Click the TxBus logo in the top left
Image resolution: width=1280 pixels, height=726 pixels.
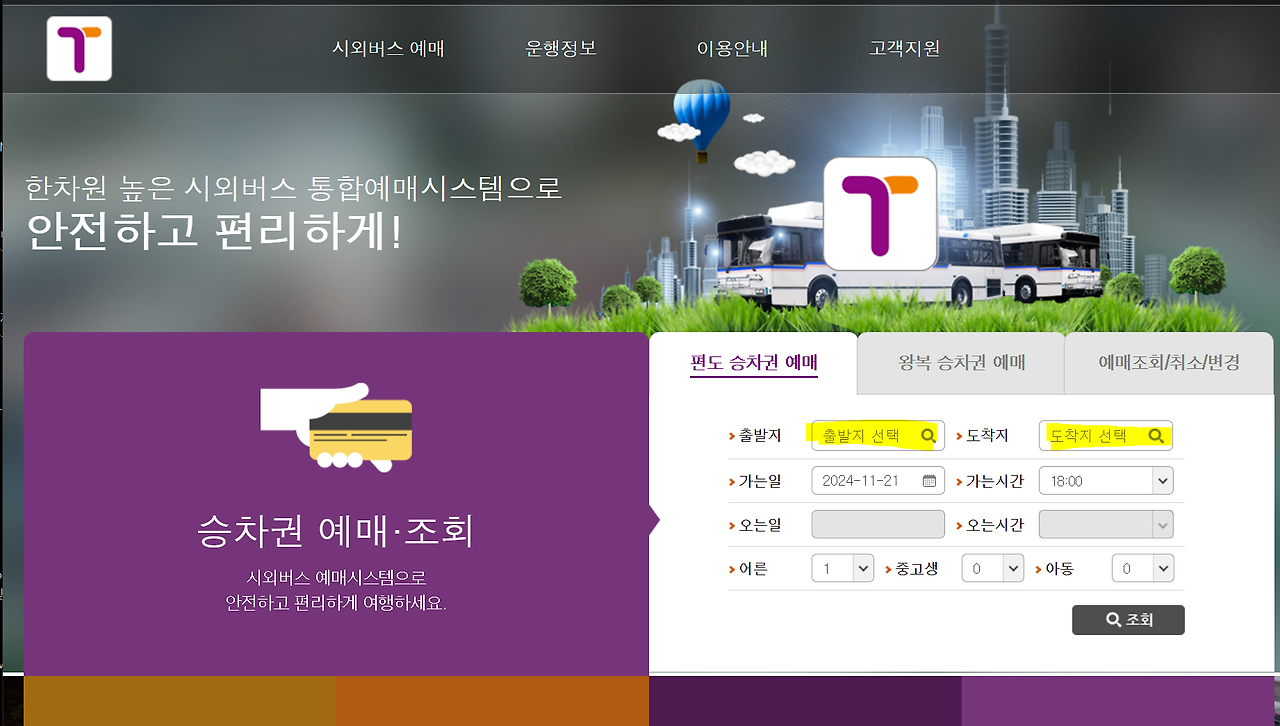point(78,48)
